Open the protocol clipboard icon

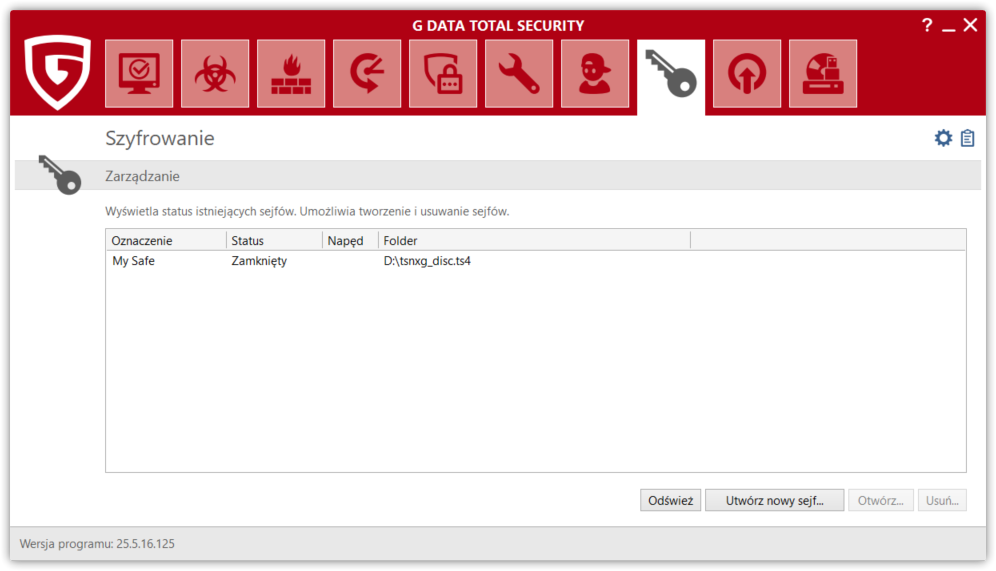click(967, 138)
